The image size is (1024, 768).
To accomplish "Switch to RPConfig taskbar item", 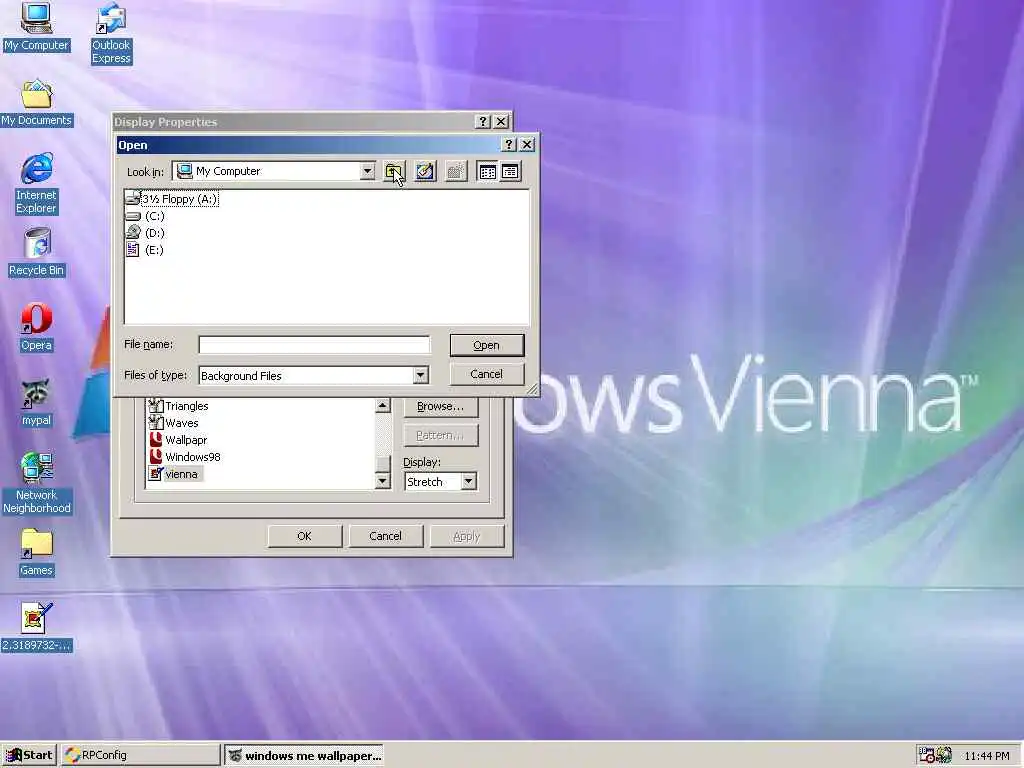I will 140,755.
